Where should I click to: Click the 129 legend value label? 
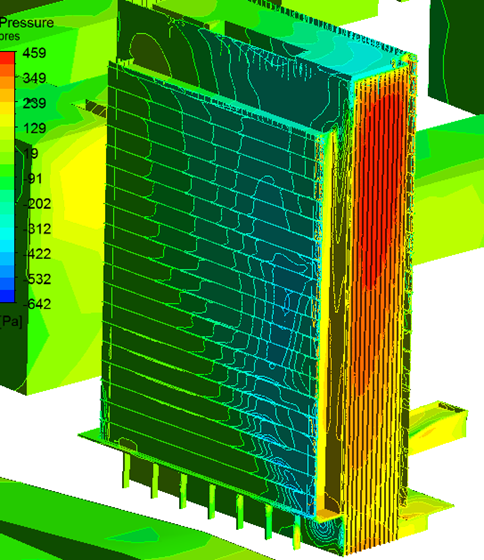click(x=35, y=128)
